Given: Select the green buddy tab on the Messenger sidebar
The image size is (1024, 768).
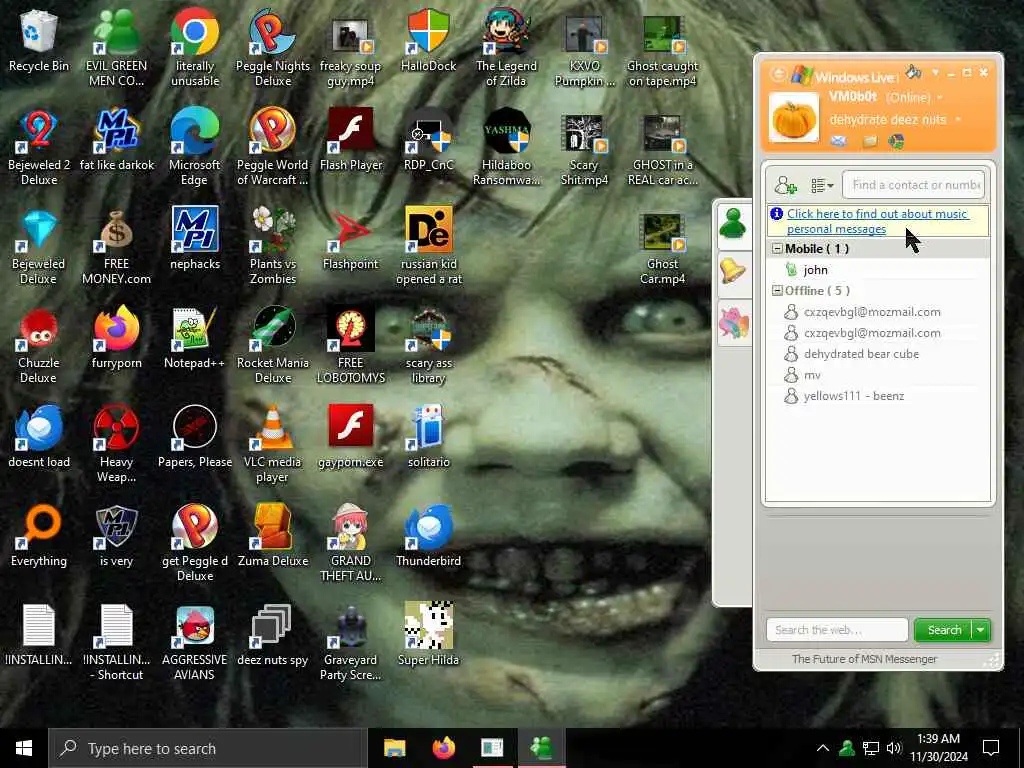Looking at the screenshot, I should pyautogui.click(x=733, y=225).
